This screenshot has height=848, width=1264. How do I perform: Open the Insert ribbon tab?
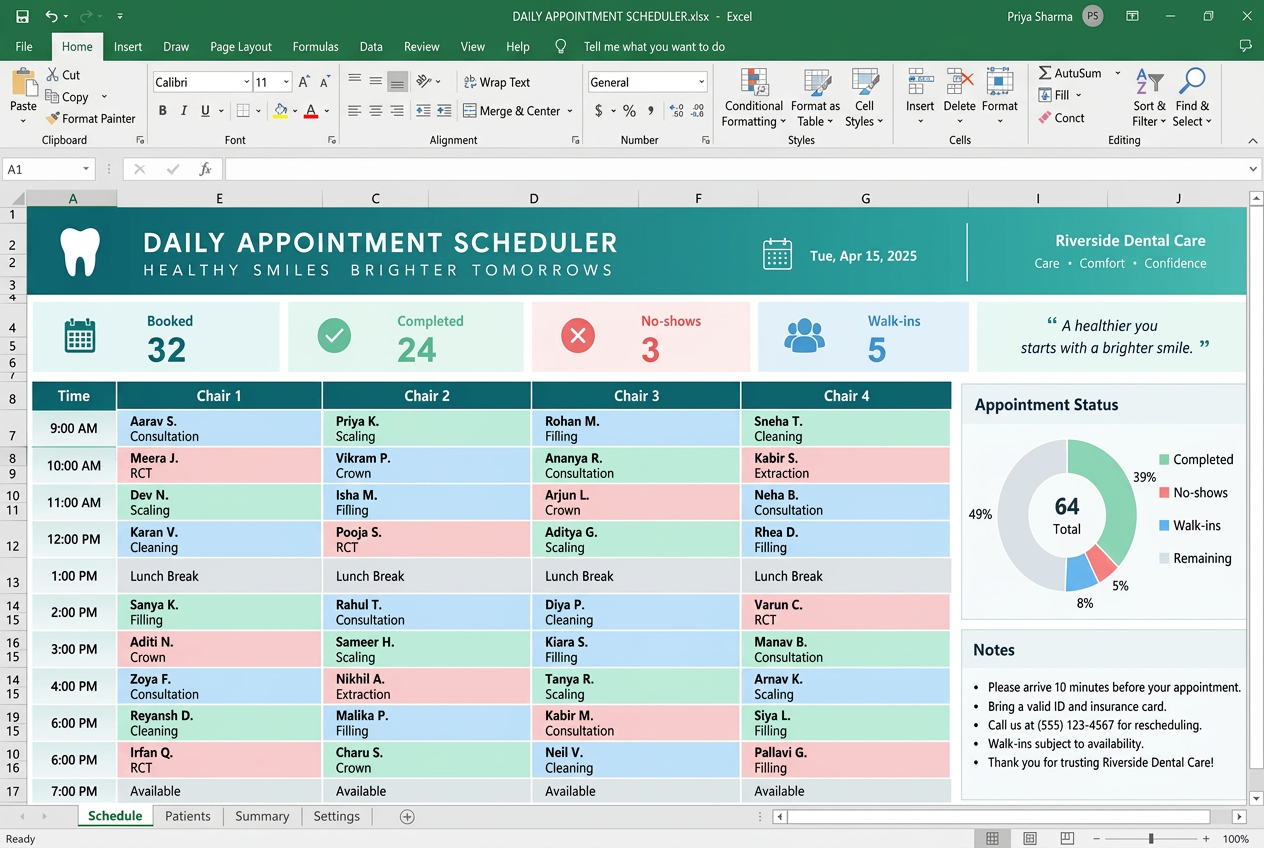click(128, 46)
